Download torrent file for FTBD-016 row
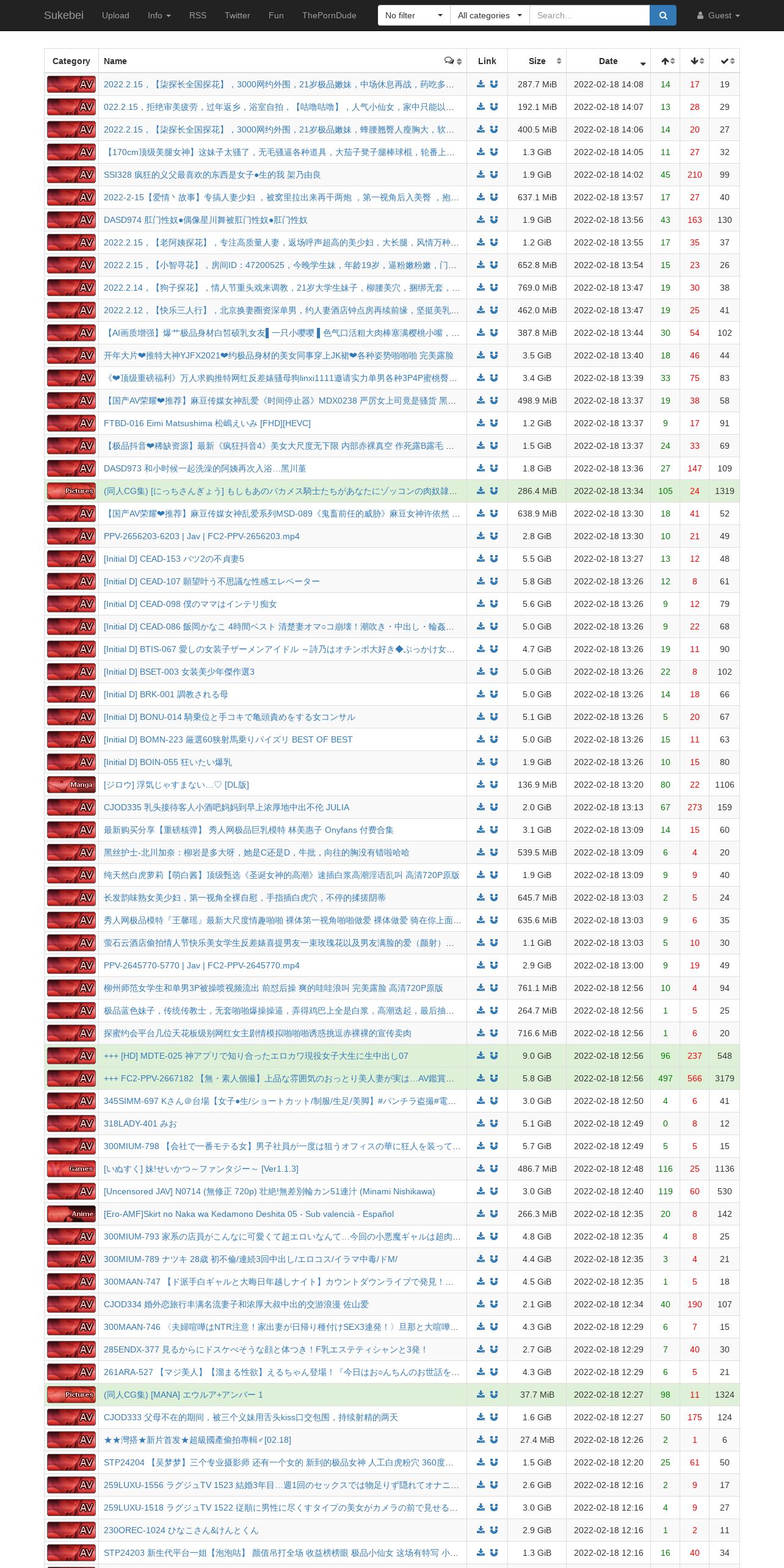784x1568 pixels. pos(481,423)
